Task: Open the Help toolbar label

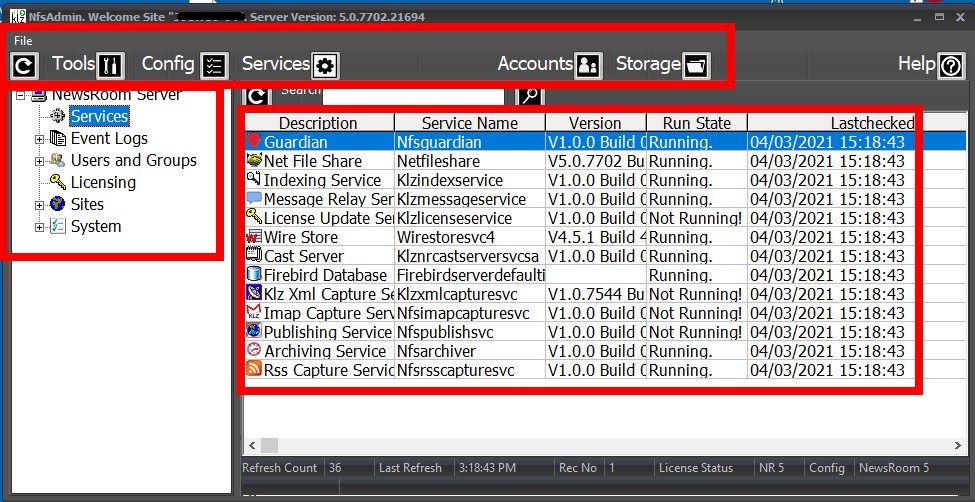Action: click(917, 63)
